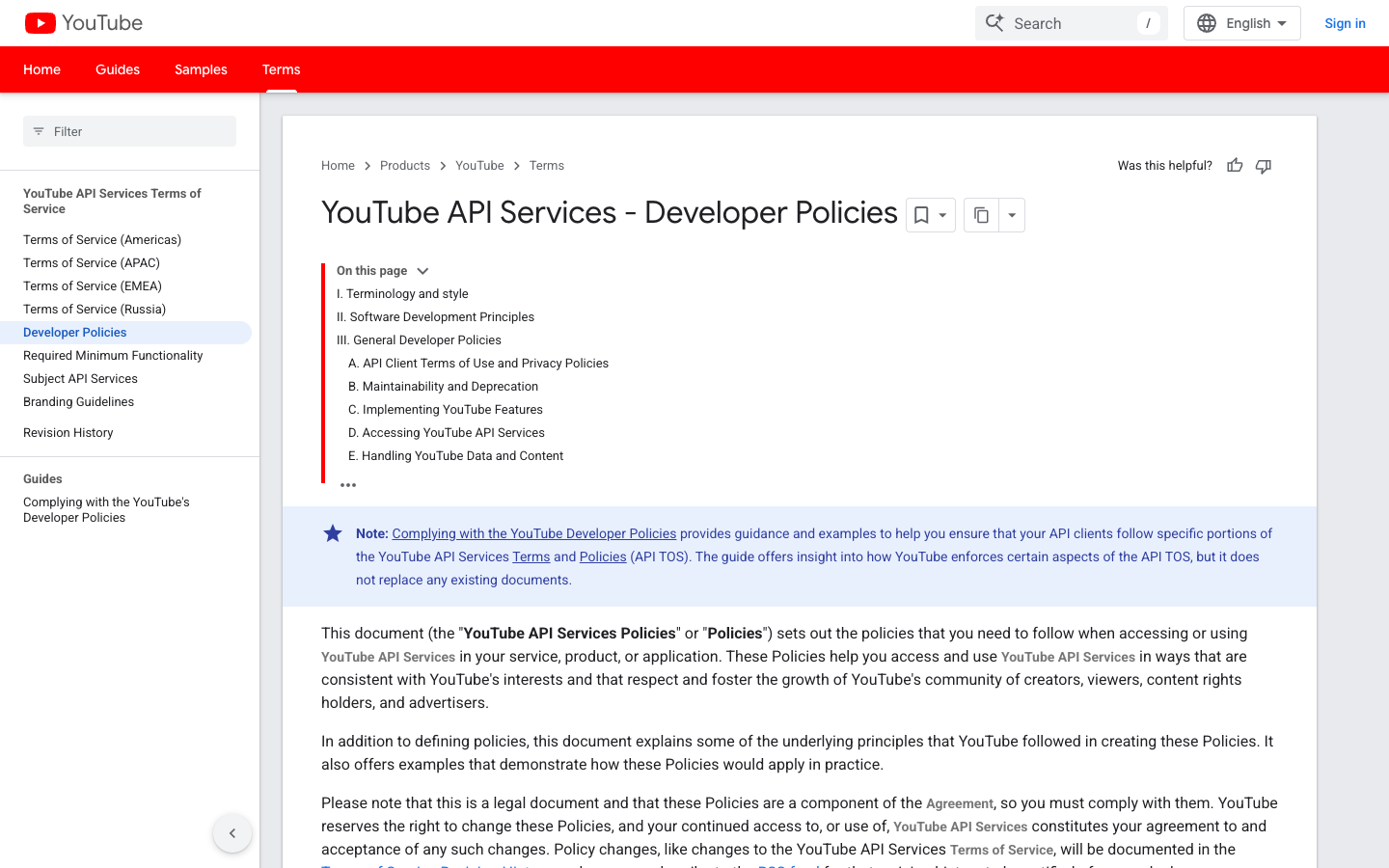Click the thumbs up helpful icon
Screen dimensions: 1389x868
[x=1235, y=166]
